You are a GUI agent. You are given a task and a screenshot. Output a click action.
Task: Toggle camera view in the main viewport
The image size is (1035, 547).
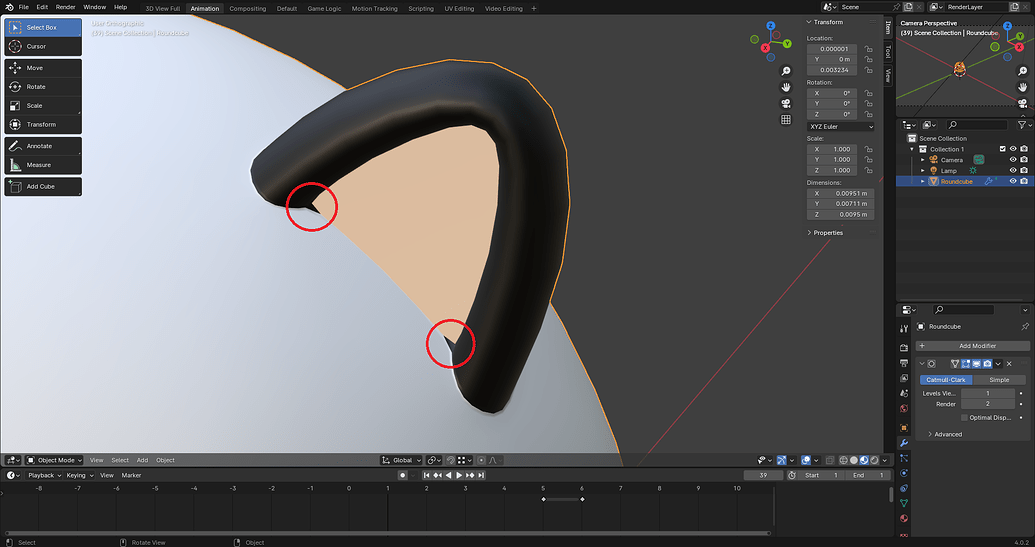(x=785, y=104)
